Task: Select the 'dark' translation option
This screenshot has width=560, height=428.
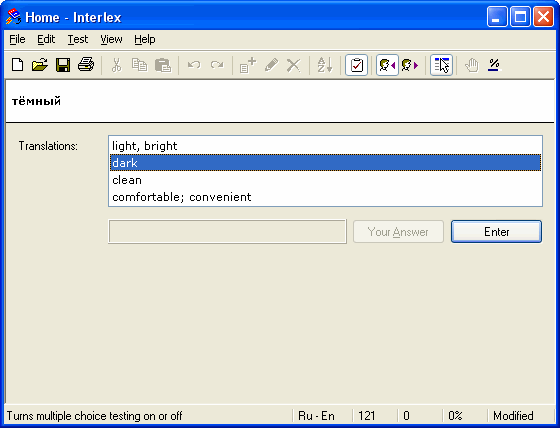Action: [x=325, y=163]
